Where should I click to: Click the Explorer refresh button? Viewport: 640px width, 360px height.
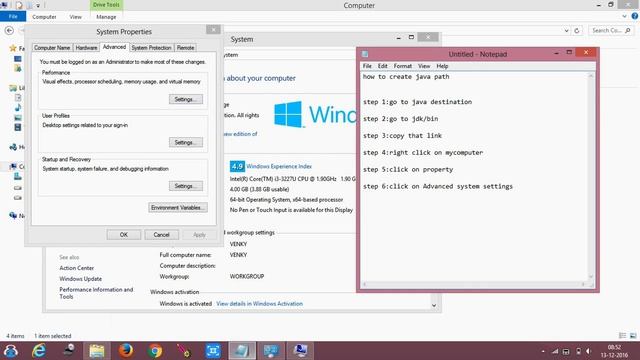[577, 31]
